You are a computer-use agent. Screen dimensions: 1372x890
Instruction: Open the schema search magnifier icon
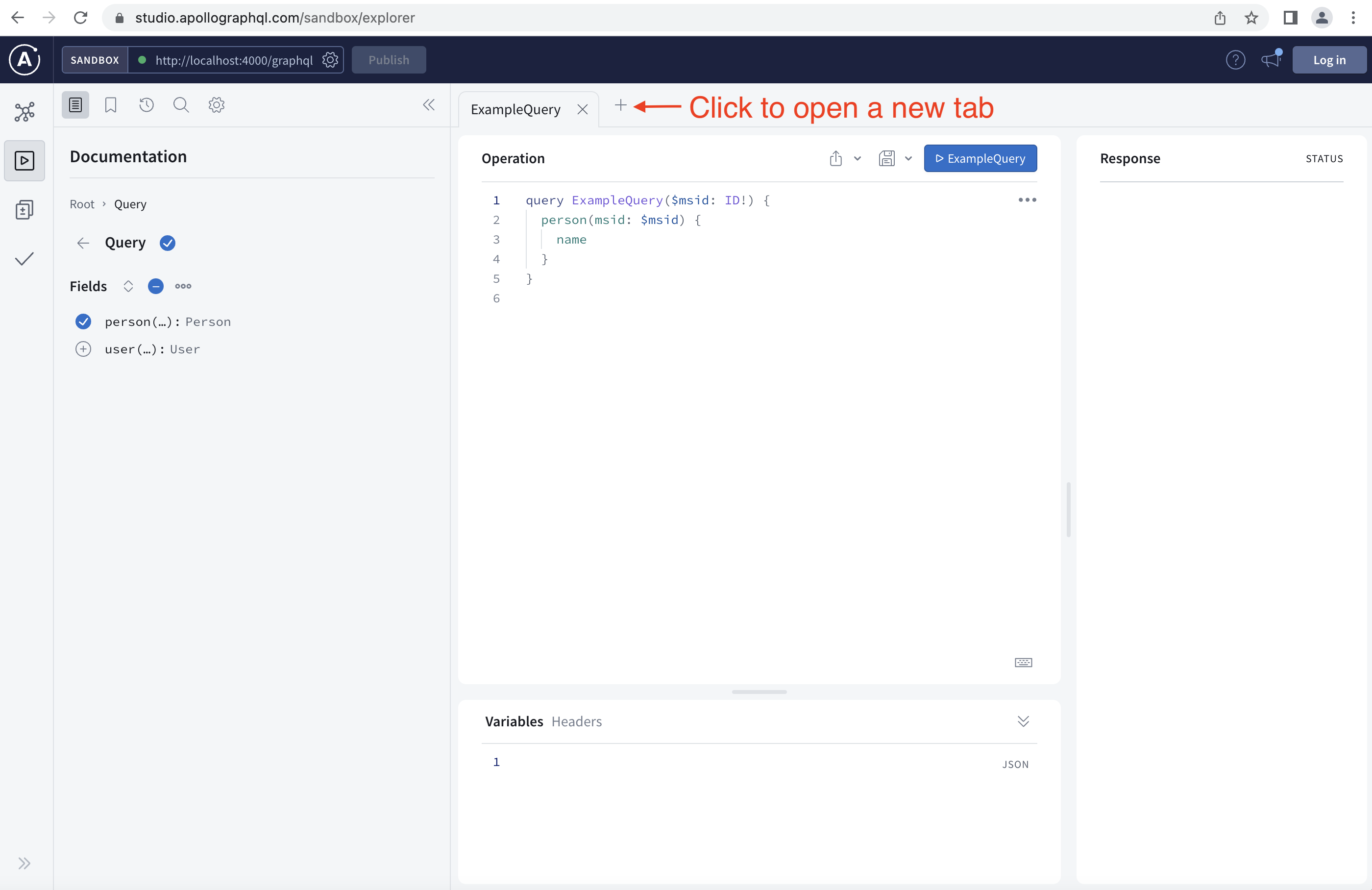181,105
